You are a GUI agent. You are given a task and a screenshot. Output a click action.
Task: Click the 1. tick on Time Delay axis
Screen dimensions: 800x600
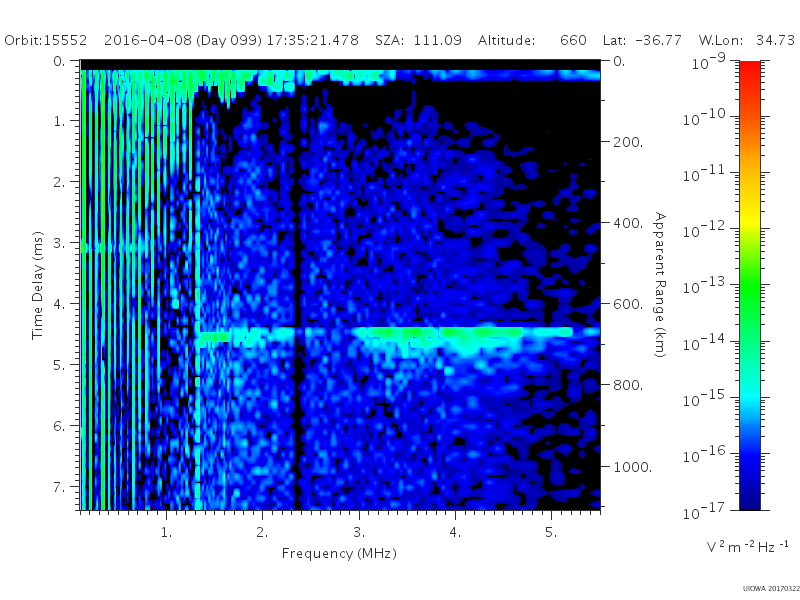coord(60,121)
